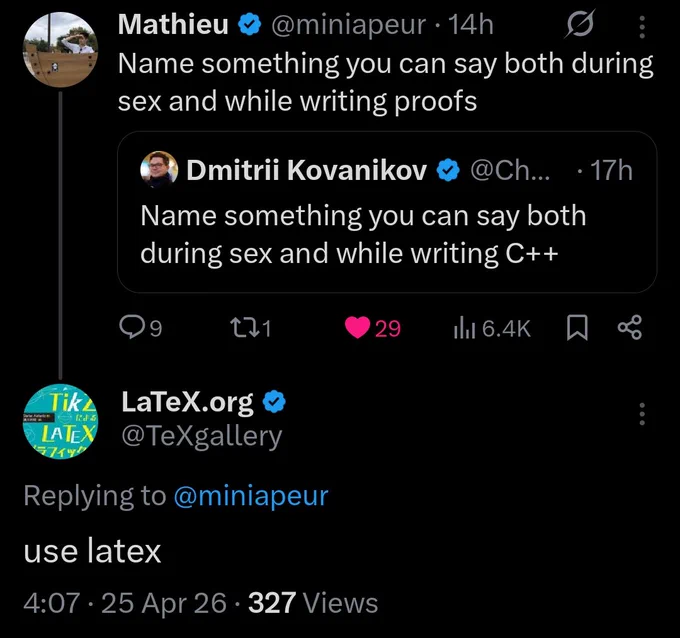
Task: Open Dmitrii Kovanikov's avatar in quote
Action: 159,170
